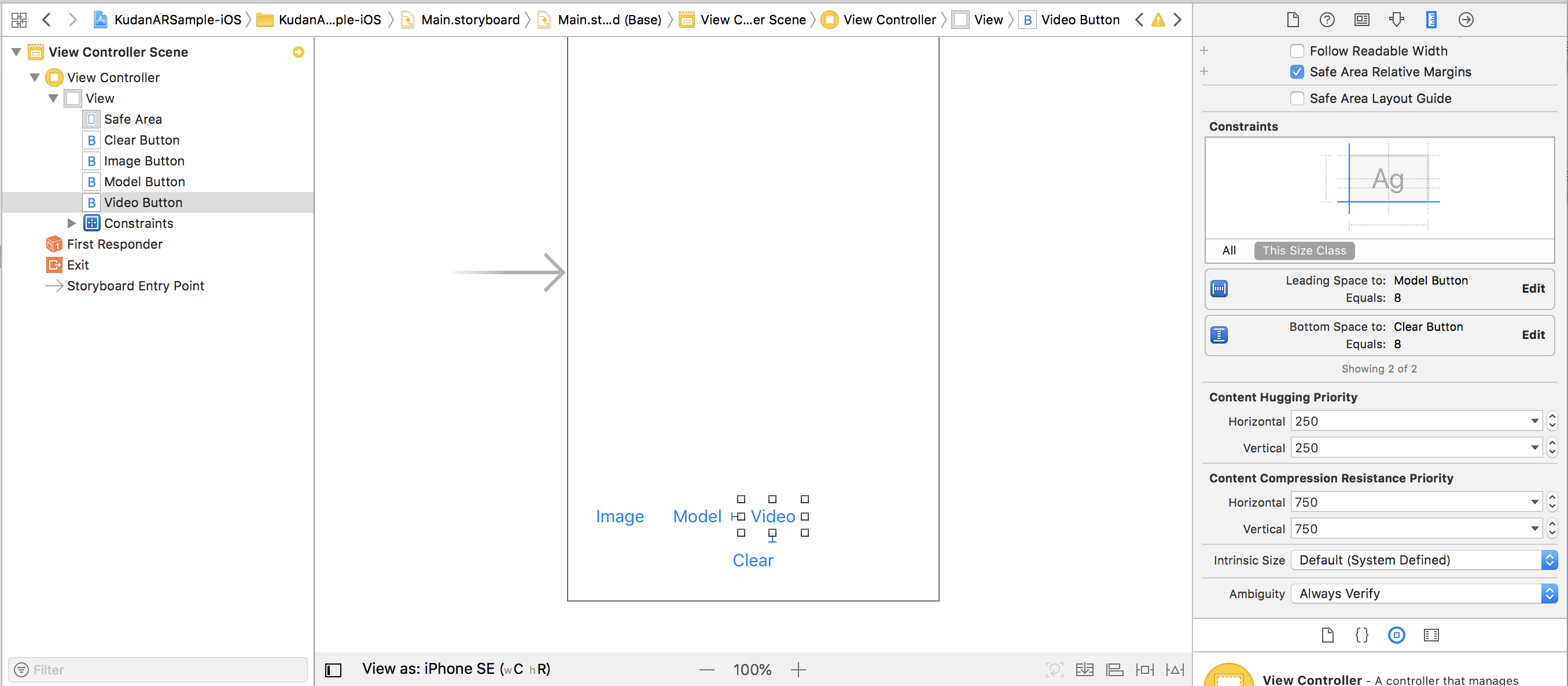Select First Responder in the outline

coord(115,244)
